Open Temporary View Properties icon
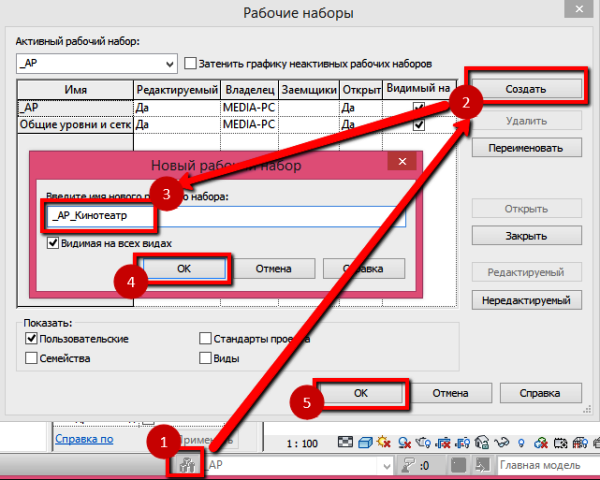This screenshot has width=600, height=480. 561,443
